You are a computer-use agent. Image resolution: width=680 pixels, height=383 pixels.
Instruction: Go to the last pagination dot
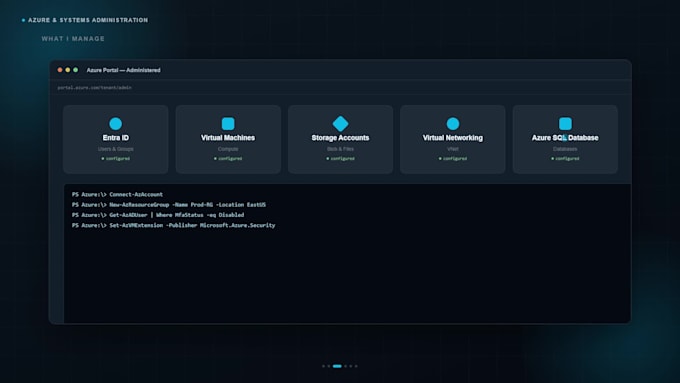point(356,366)
